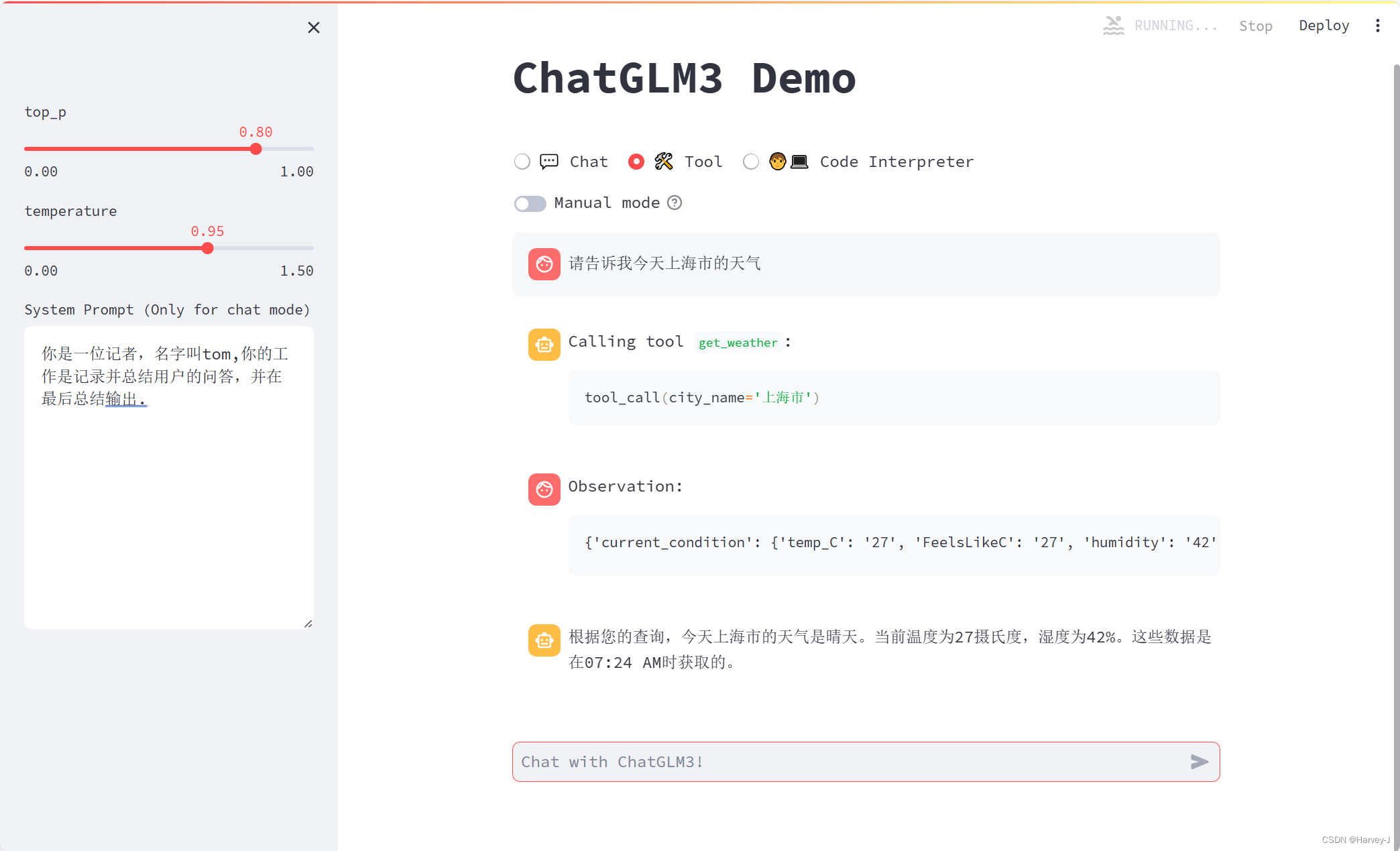This screenshot has height=851, width=1400.
Task: Click the Code Interpreter laptop emoji icon
Action: pos(799,162)
